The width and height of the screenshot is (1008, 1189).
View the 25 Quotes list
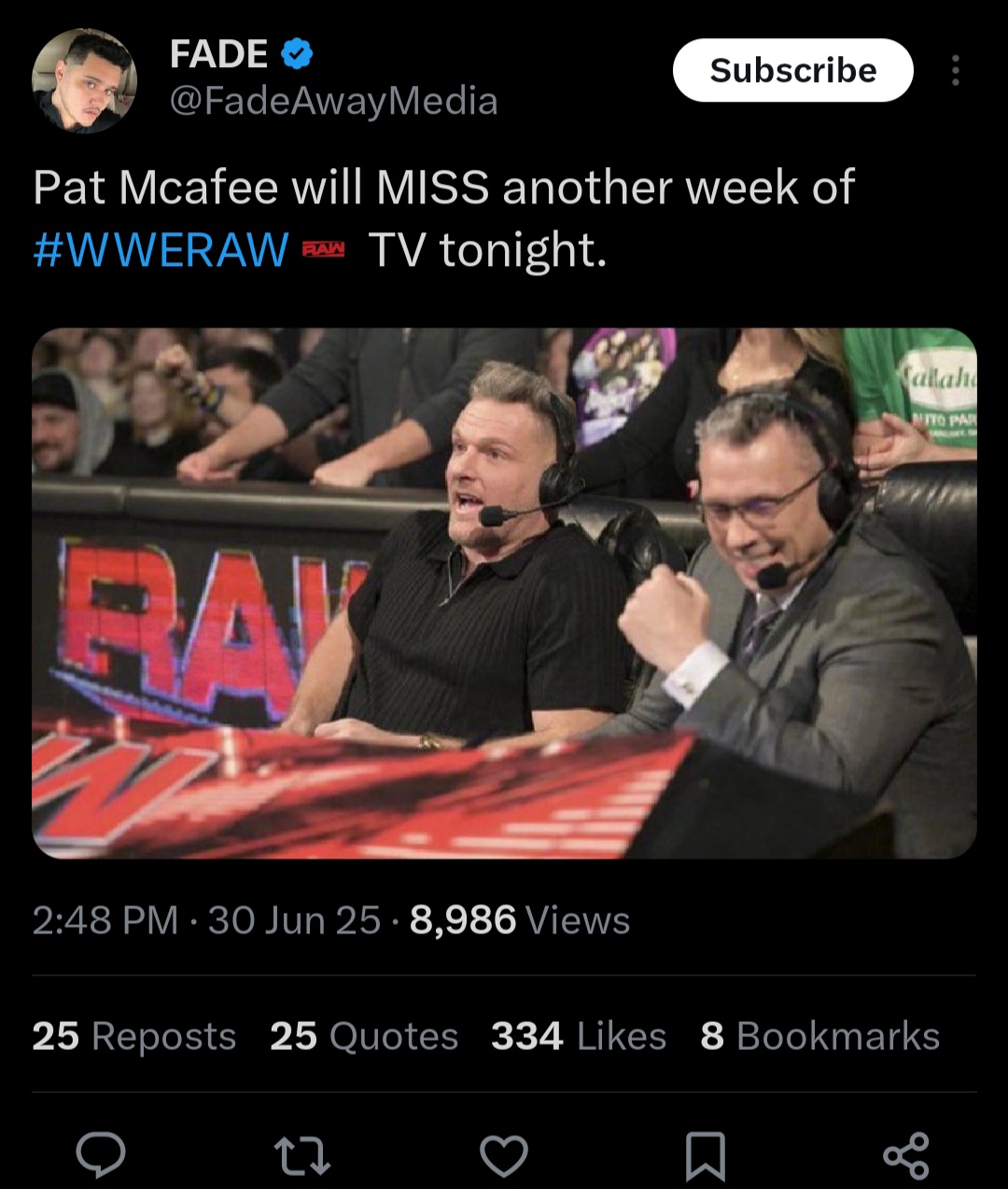pos(364,1036)
